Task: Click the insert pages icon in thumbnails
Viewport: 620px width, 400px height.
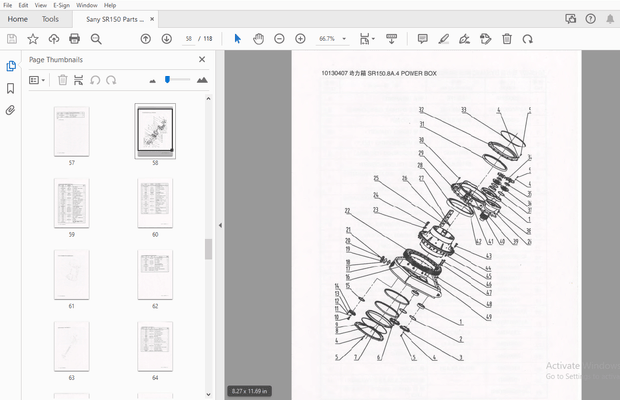Action: [78, 80]
